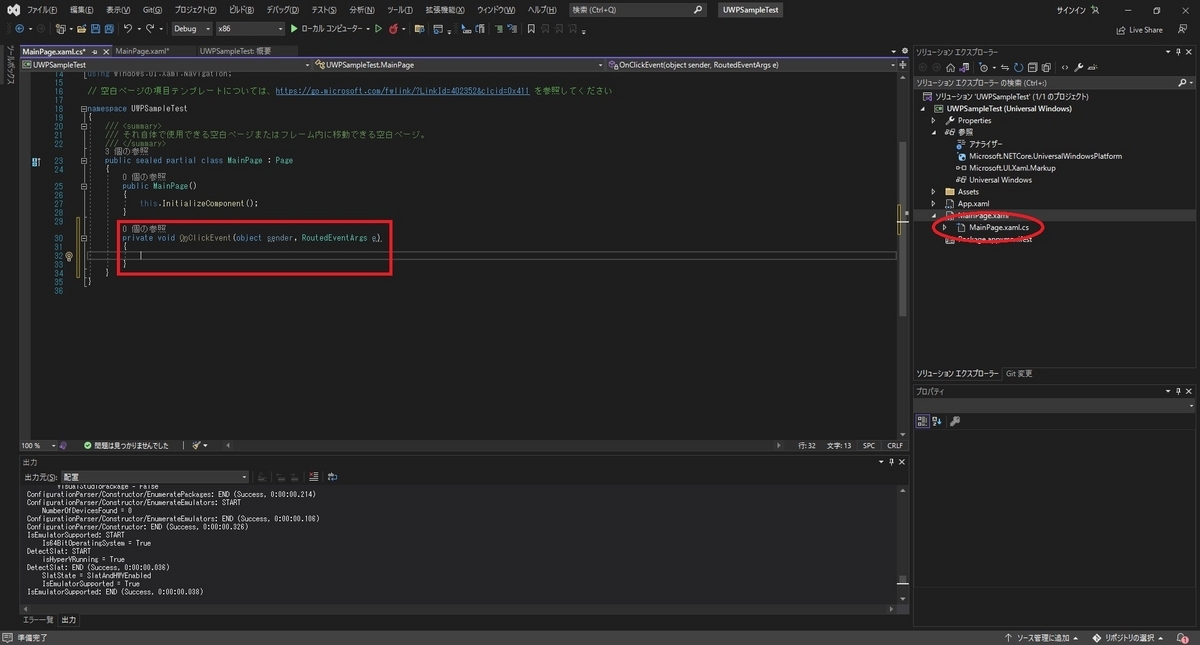The image size is (1200, 645).
Task: Click the Undo arrow icon
Action: point(128,29)
